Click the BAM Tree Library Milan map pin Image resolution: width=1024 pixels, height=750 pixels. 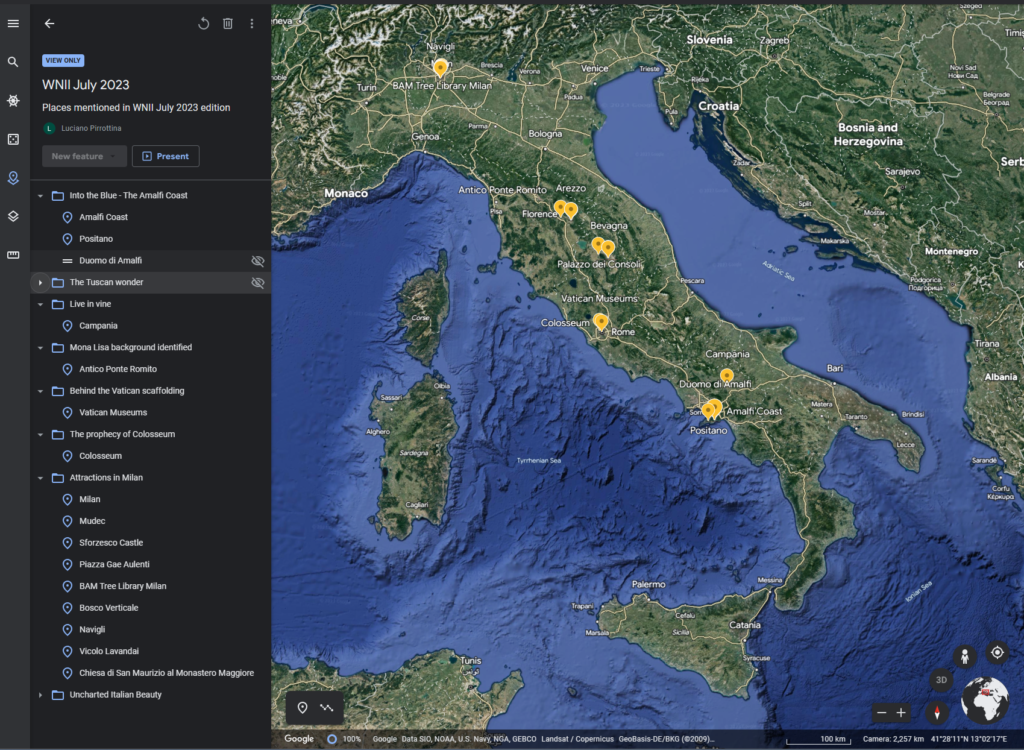(x=441, y=67)
